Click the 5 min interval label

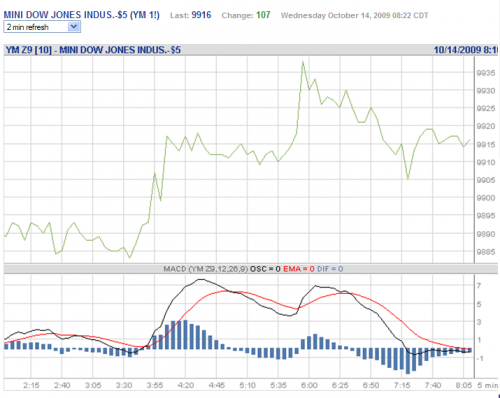487,385
